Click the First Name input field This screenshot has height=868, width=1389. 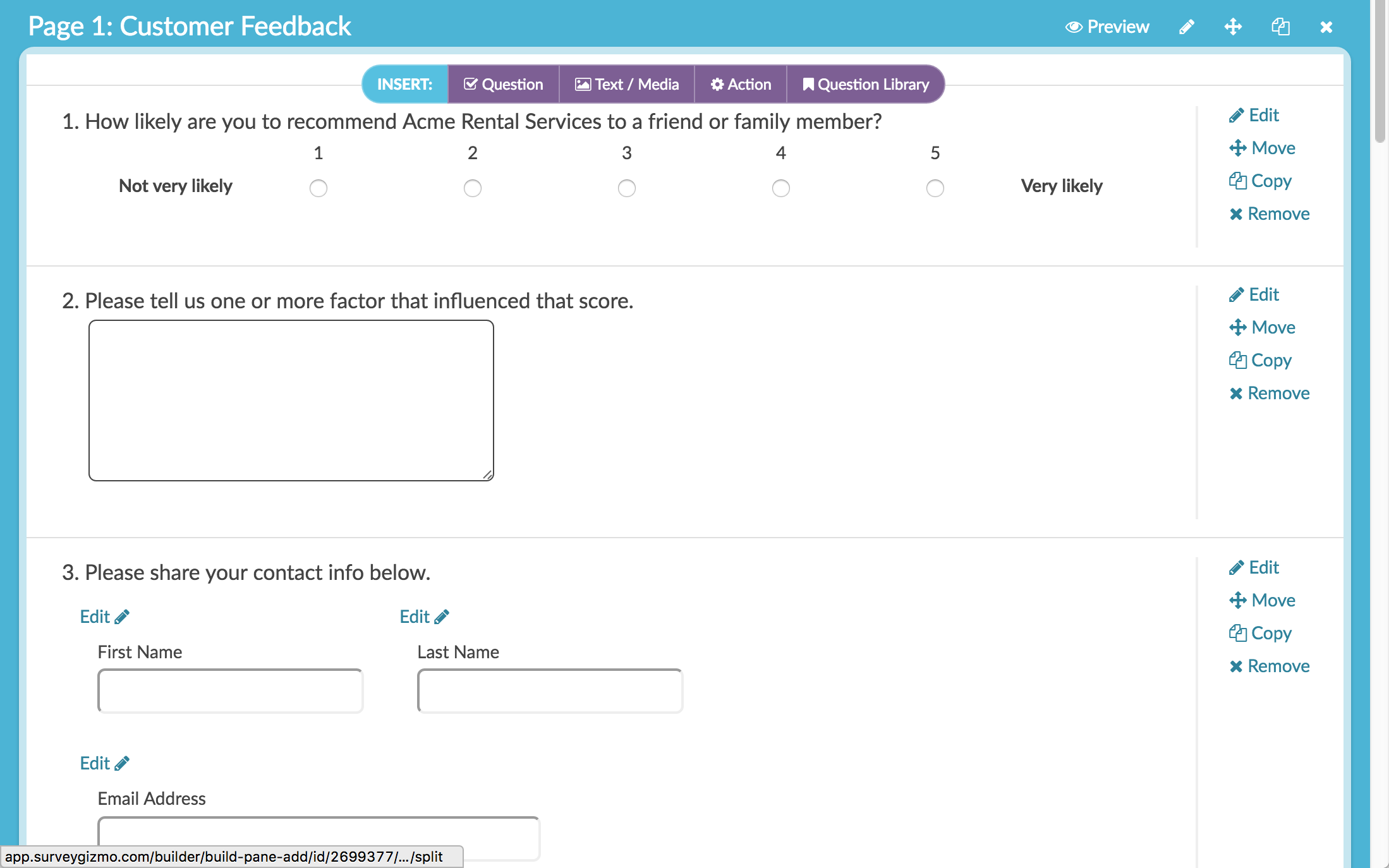pyautogui.click(x=230, y=690)
